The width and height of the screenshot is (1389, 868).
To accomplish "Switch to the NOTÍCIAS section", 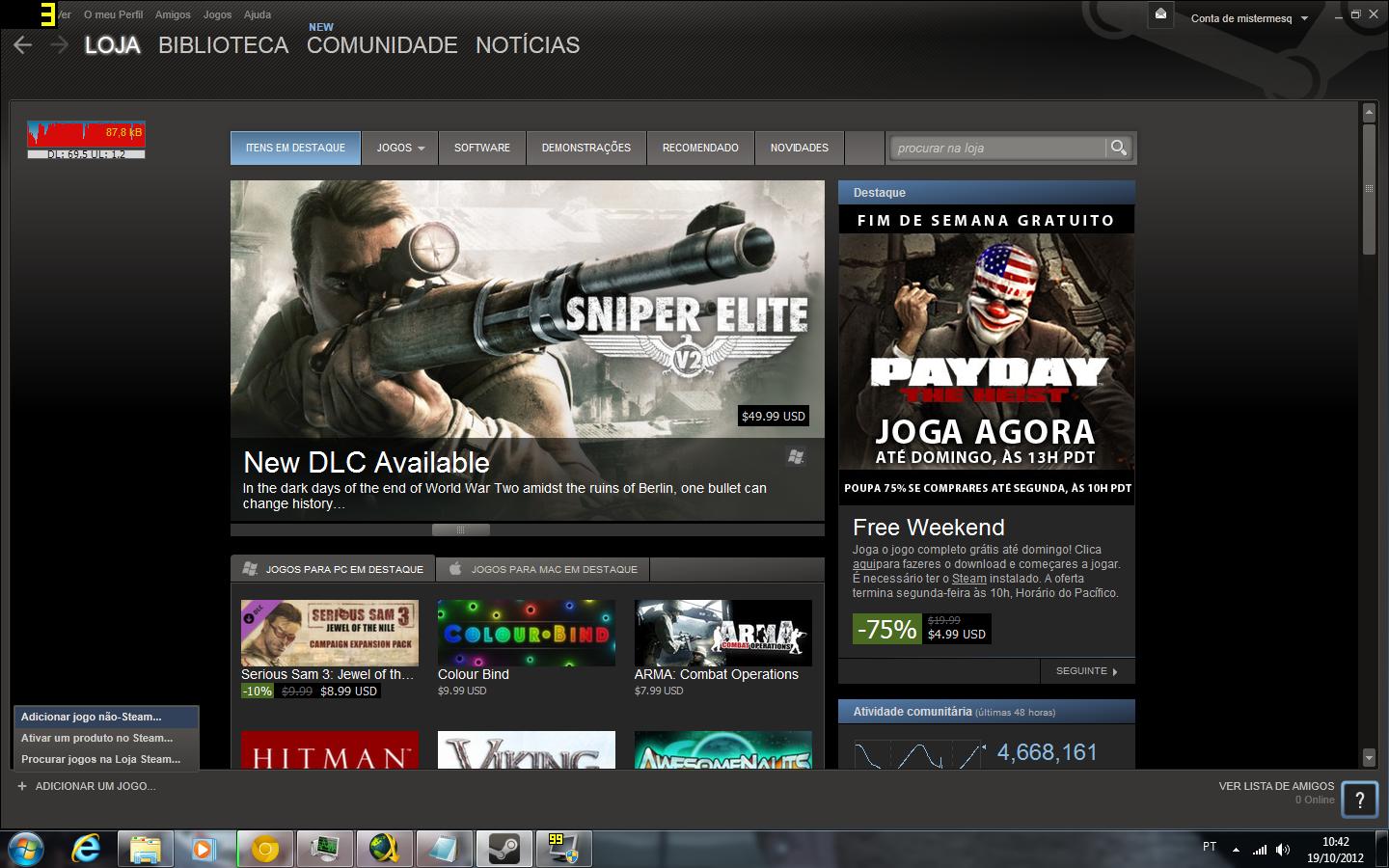I will point(528,45).
